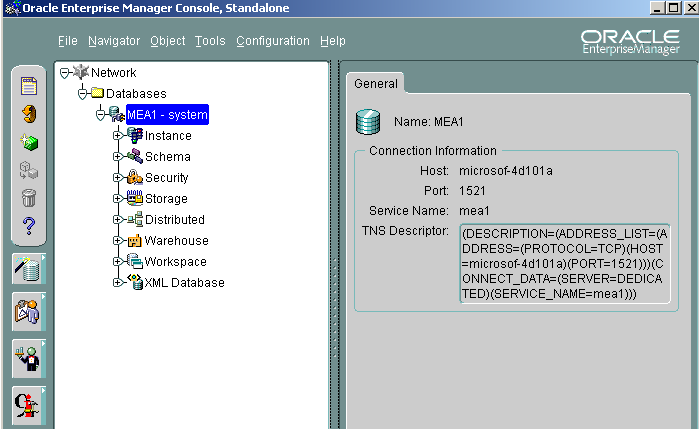Select the Databases tree label

[136, 94]
